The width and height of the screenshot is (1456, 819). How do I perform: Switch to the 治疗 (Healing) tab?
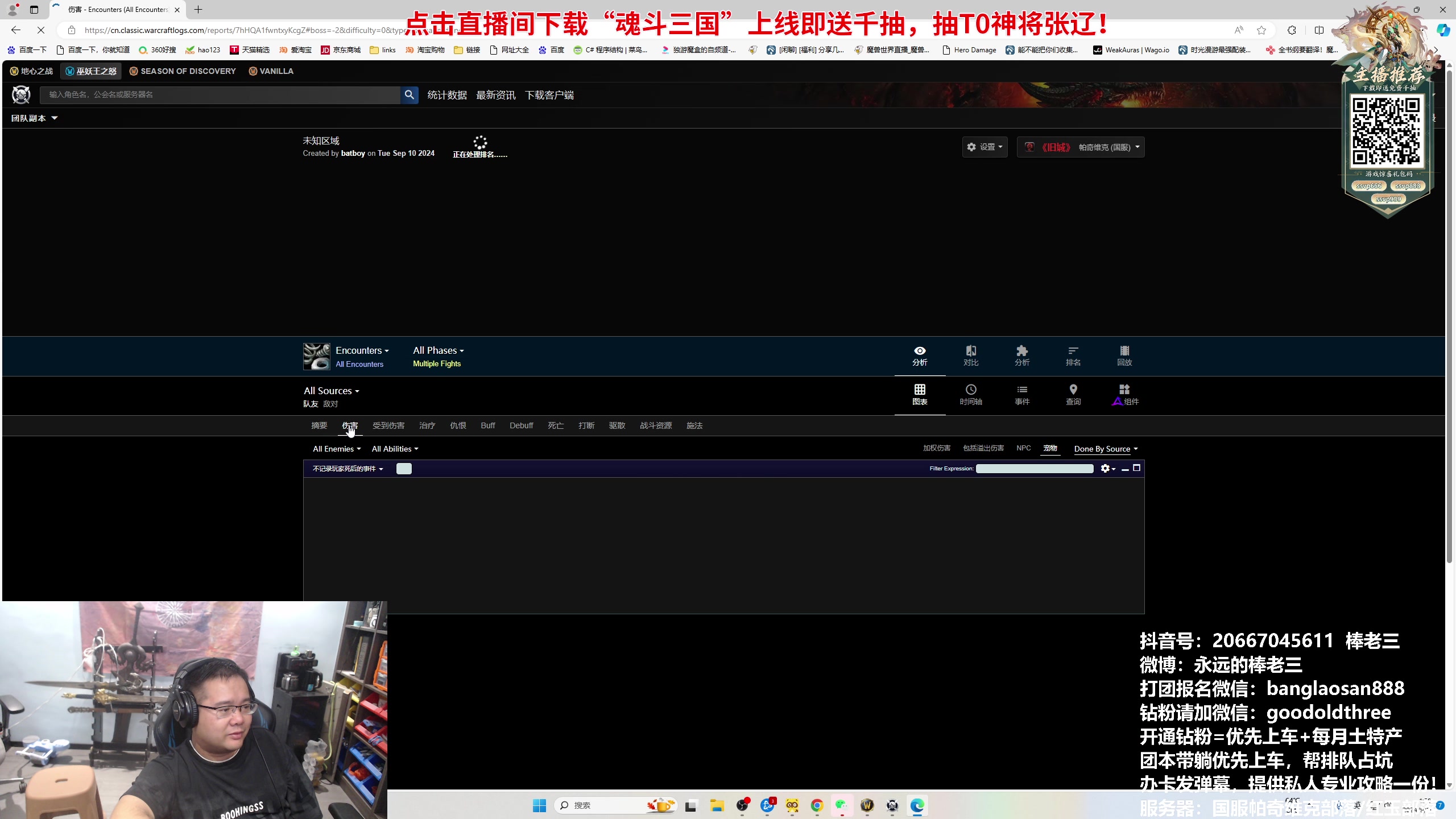[x=427, y=425]
